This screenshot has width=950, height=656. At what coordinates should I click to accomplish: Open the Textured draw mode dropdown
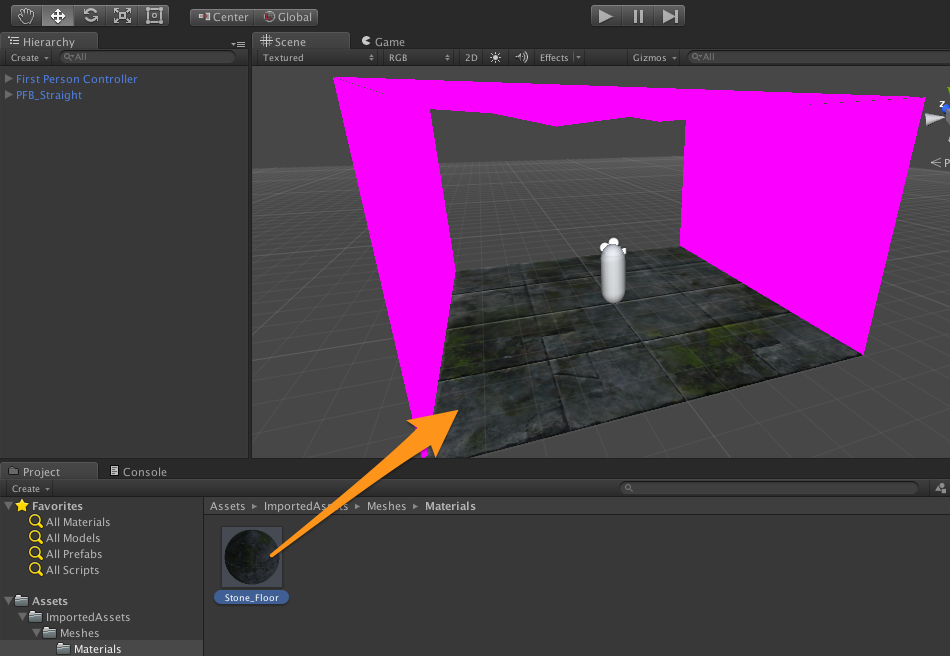point(317,58)
